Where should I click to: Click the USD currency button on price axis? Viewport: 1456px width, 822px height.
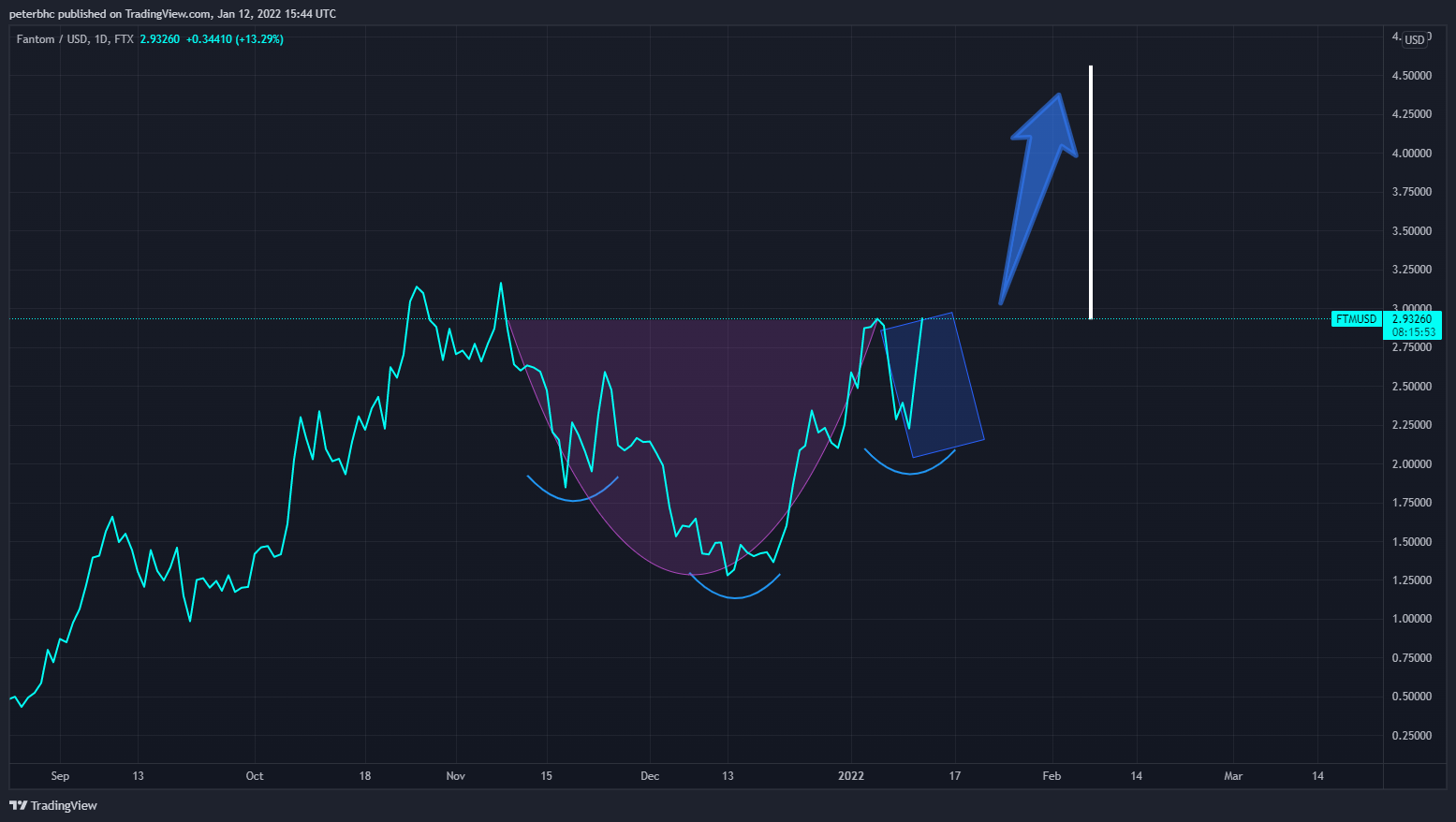coord(1414,39)
